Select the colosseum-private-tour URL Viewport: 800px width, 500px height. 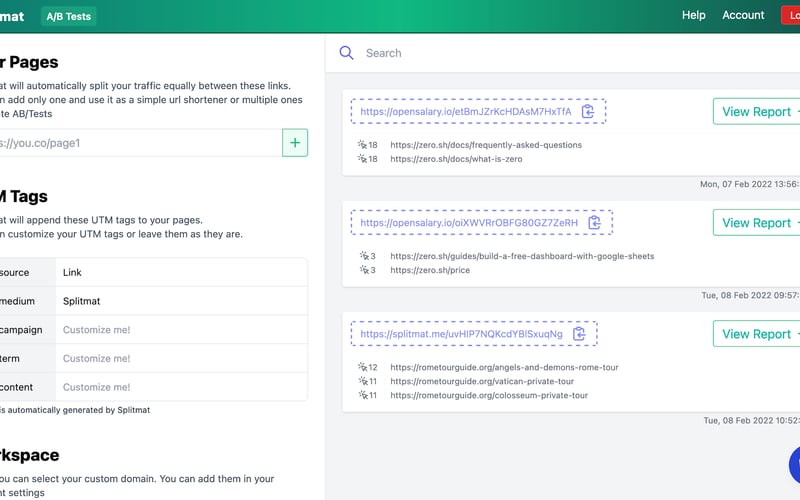[x=489, y=395]
